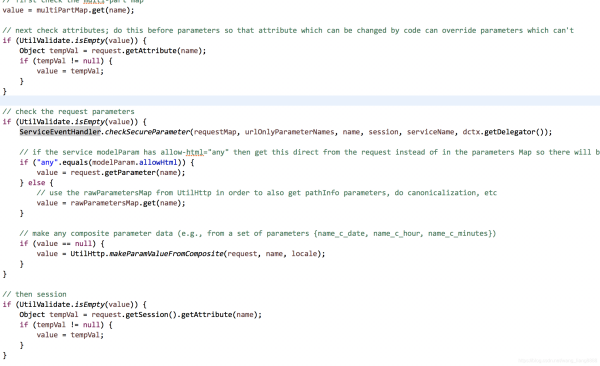
Task: Click the "next check attributes" comment line
Action: [288, 30]
